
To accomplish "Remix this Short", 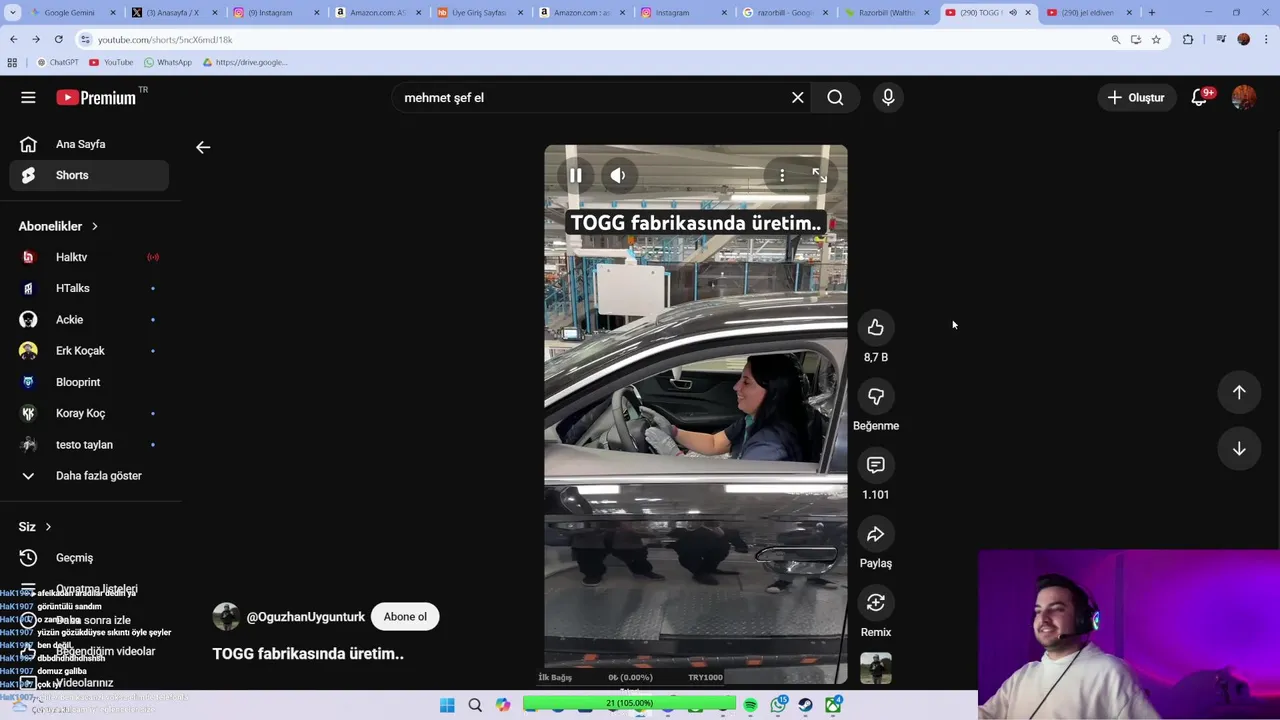I will coord(875,603).
